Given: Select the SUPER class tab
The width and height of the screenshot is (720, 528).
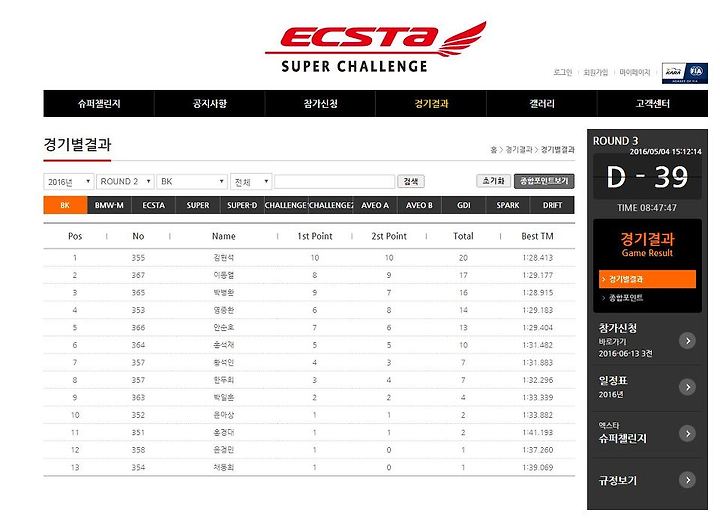Looking at the screenshot, I should pos(197,205).
